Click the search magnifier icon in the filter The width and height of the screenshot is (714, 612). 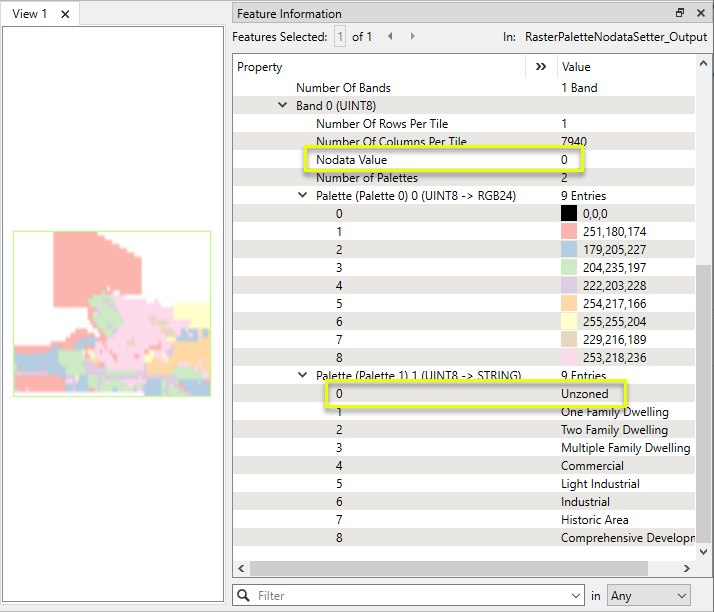point(243,596)
